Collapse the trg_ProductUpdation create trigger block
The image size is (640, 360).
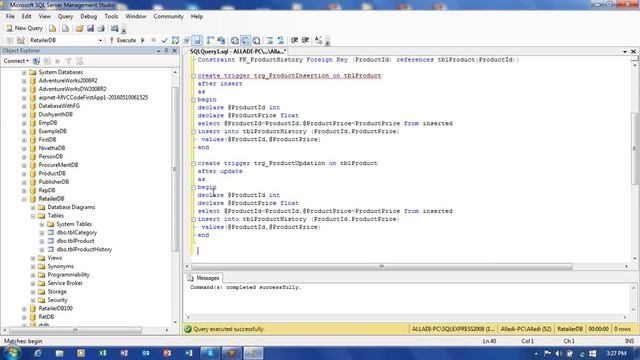coord(194,163)
